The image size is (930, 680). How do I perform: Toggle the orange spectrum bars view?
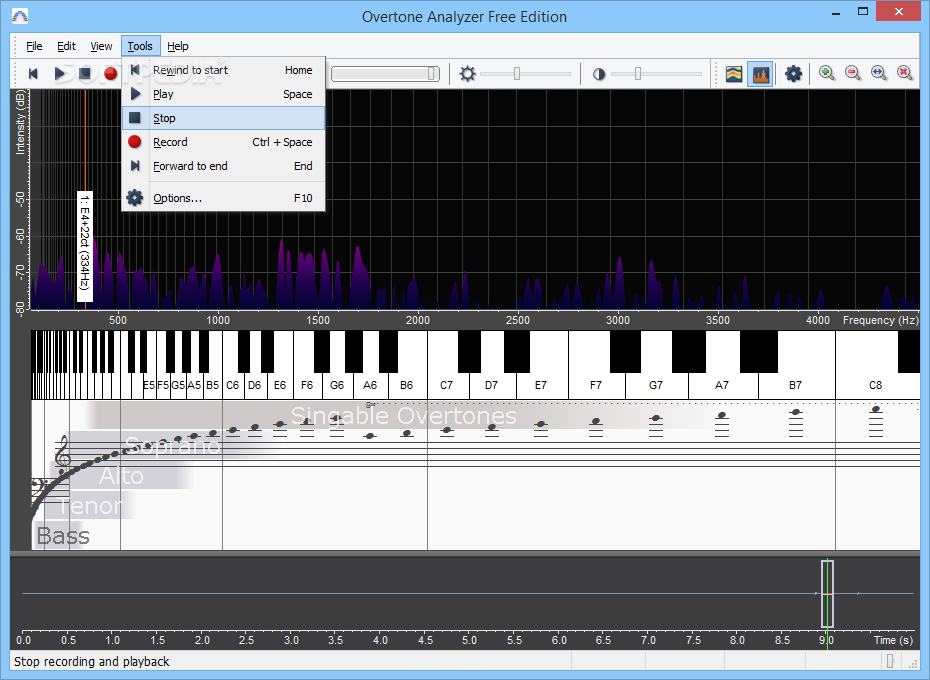tap(760, 74)
